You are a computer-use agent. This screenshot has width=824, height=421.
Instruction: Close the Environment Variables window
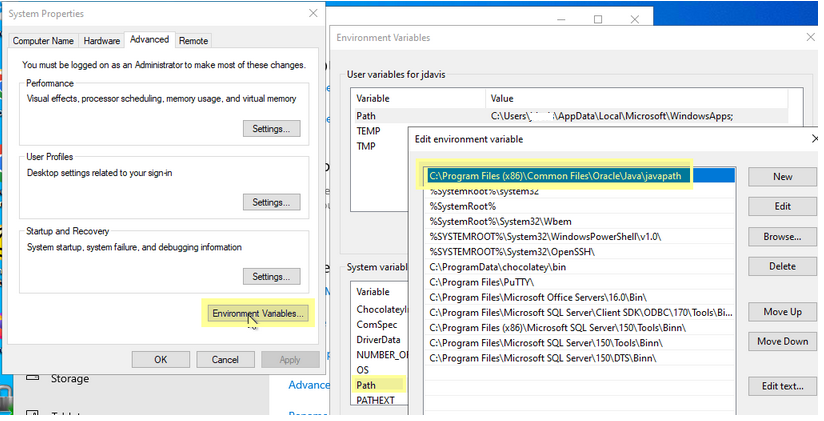[808, 37]
